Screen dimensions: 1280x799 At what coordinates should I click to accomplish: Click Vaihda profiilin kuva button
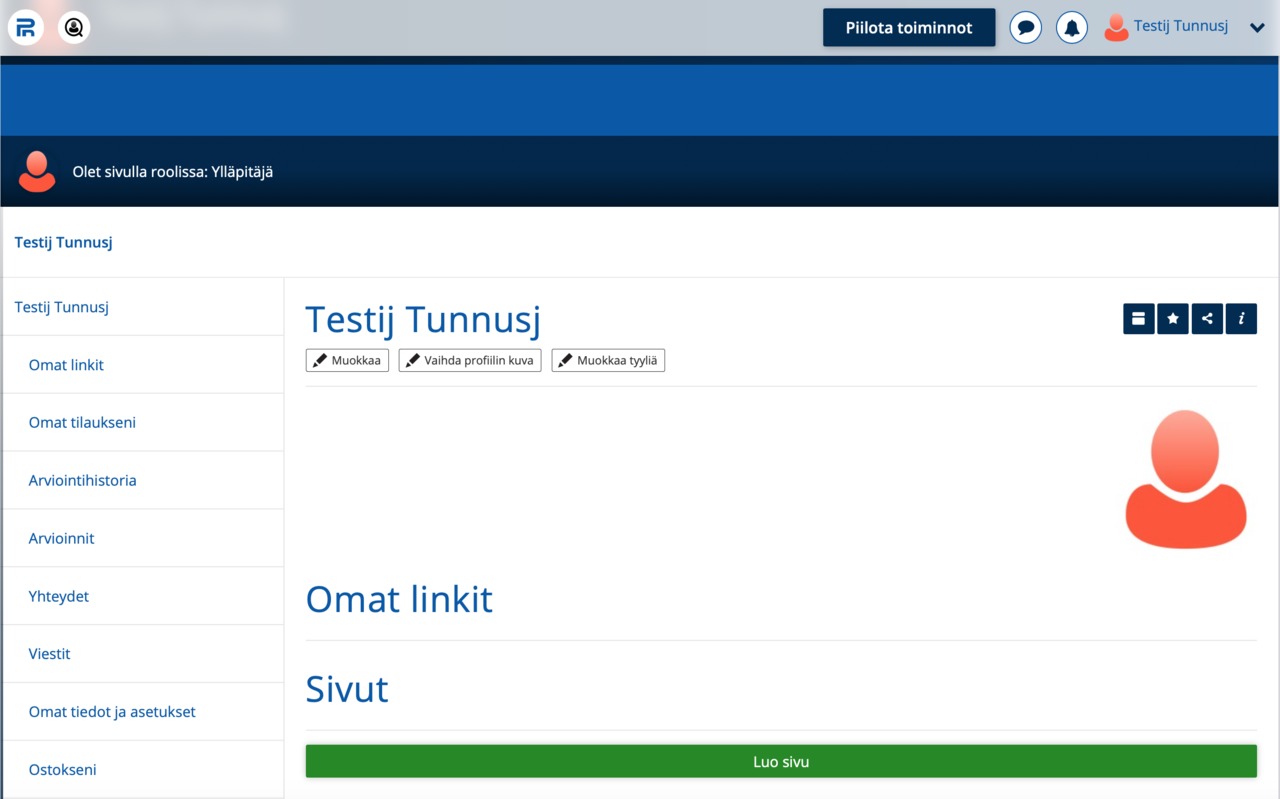coord(469,360)
